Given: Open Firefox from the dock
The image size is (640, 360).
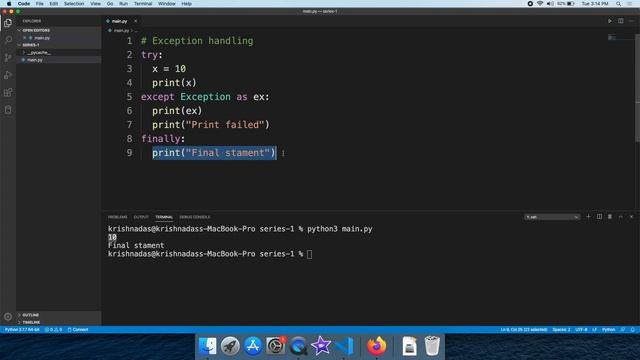Looking at the screenshot, I should pos(376,346).
